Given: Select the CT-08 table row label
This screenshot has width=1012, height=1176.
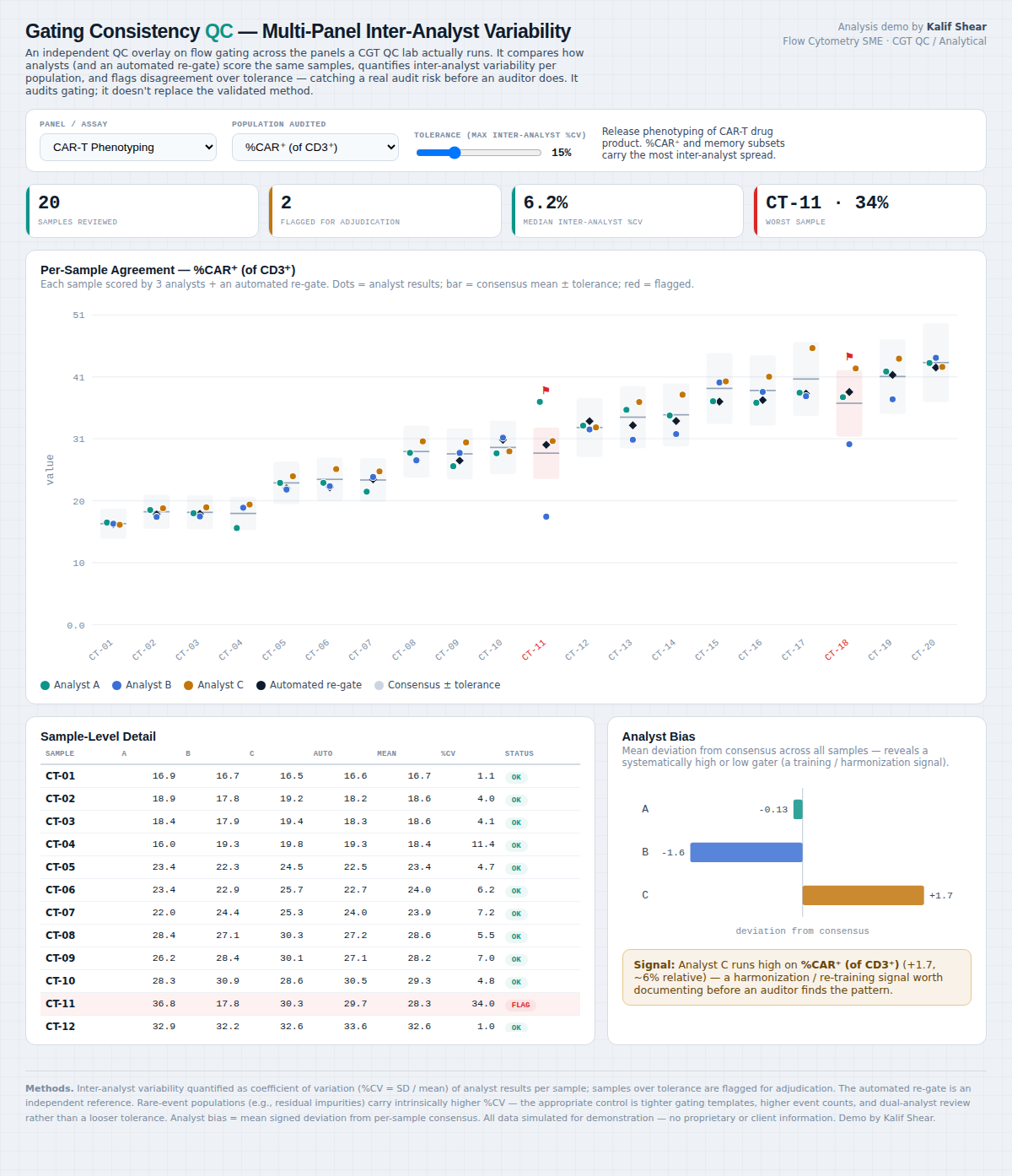Looking at the screenshot, I should coord(60,936).
